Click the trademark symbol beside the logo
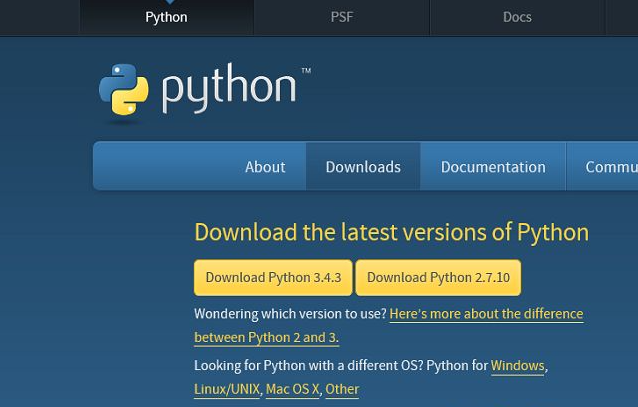Screen dimensions: 638x407 [306, 72]
